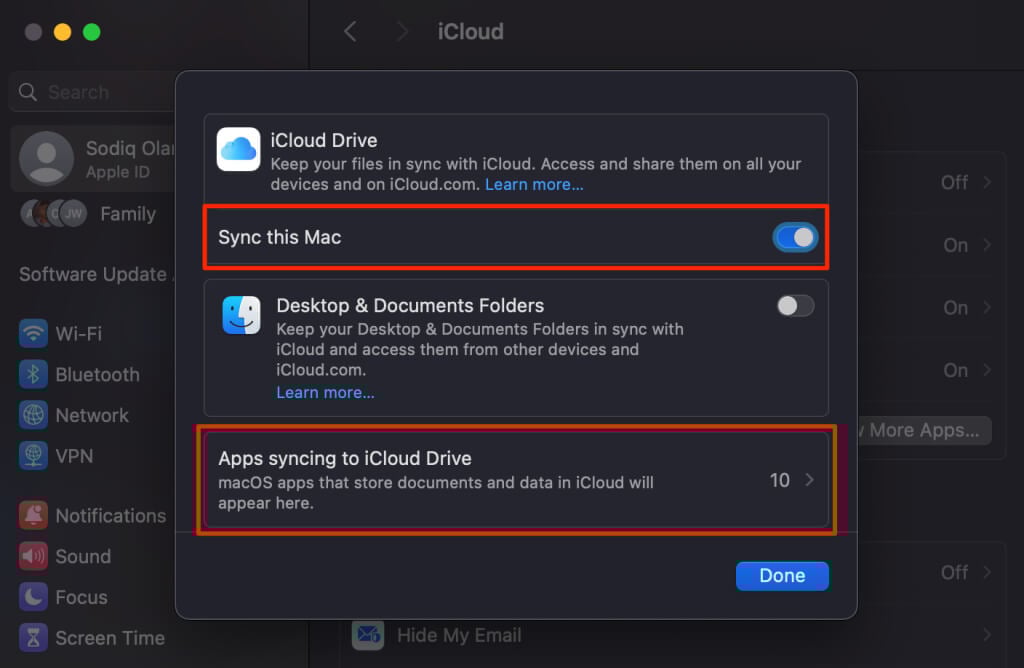The width and height of the screenshot is (1024, 668).
Task: Click the VPN label in the sidebar
Action: coord(74,456)
